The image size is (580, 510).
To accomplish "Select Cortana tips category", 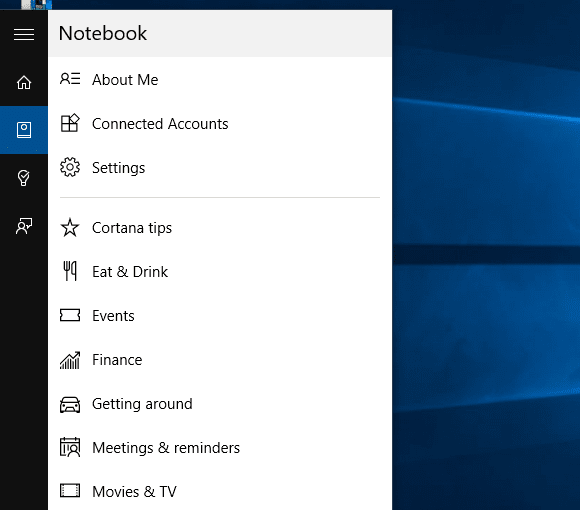I will [x=220, y=227].
